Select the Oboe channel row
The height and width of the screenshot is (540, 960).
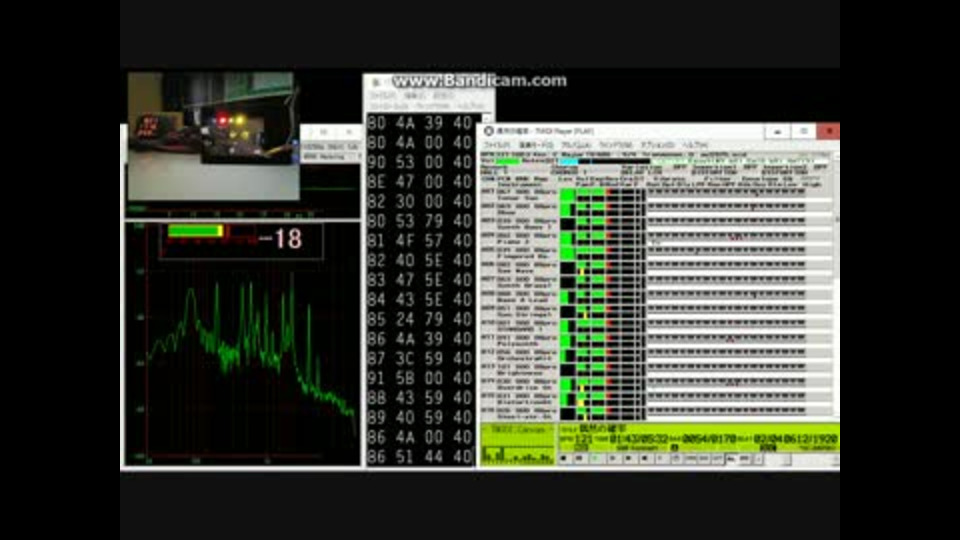656,209
